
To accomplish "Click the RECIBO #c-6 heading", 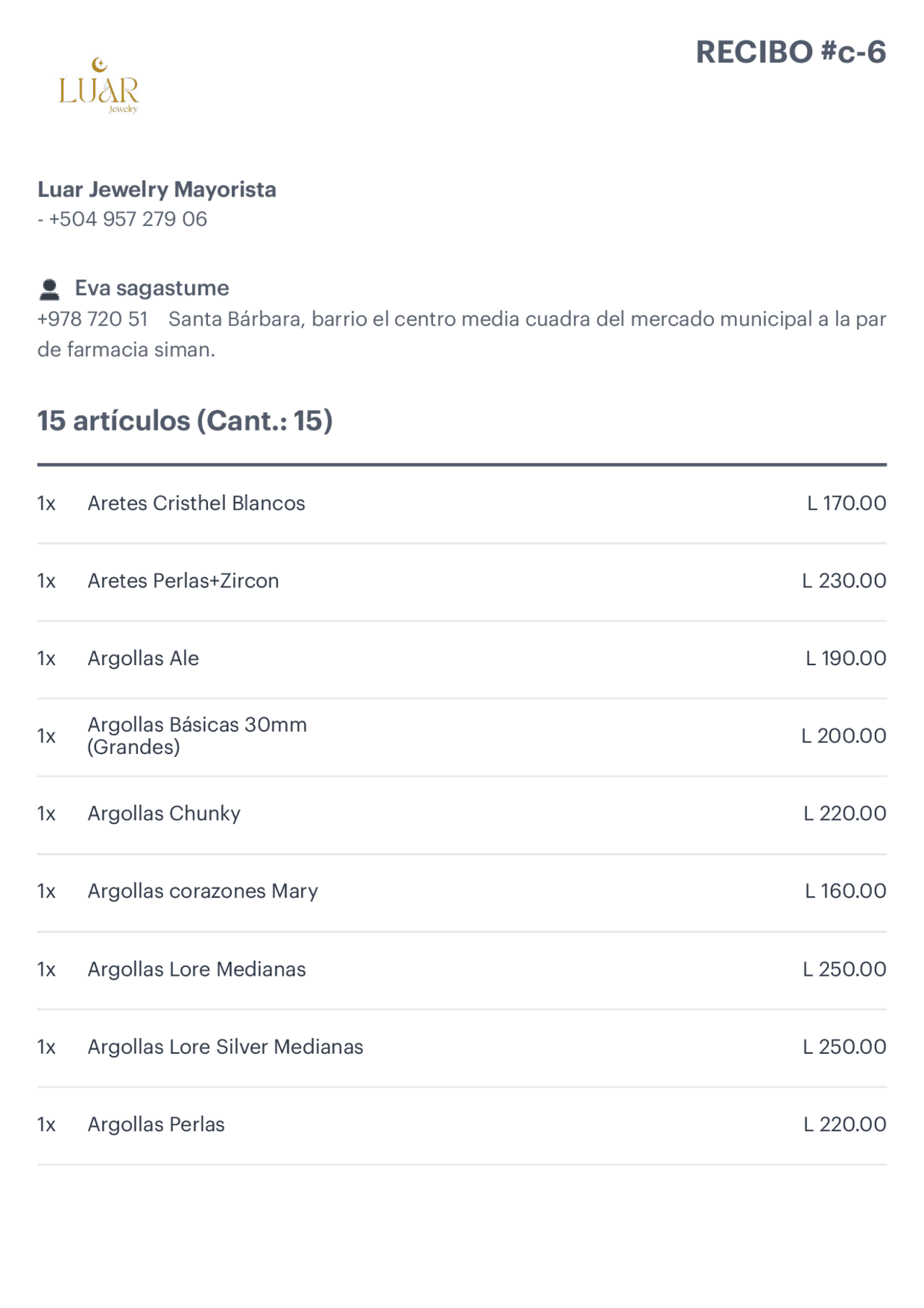I will pyautogui.click(x=790, y=53).
